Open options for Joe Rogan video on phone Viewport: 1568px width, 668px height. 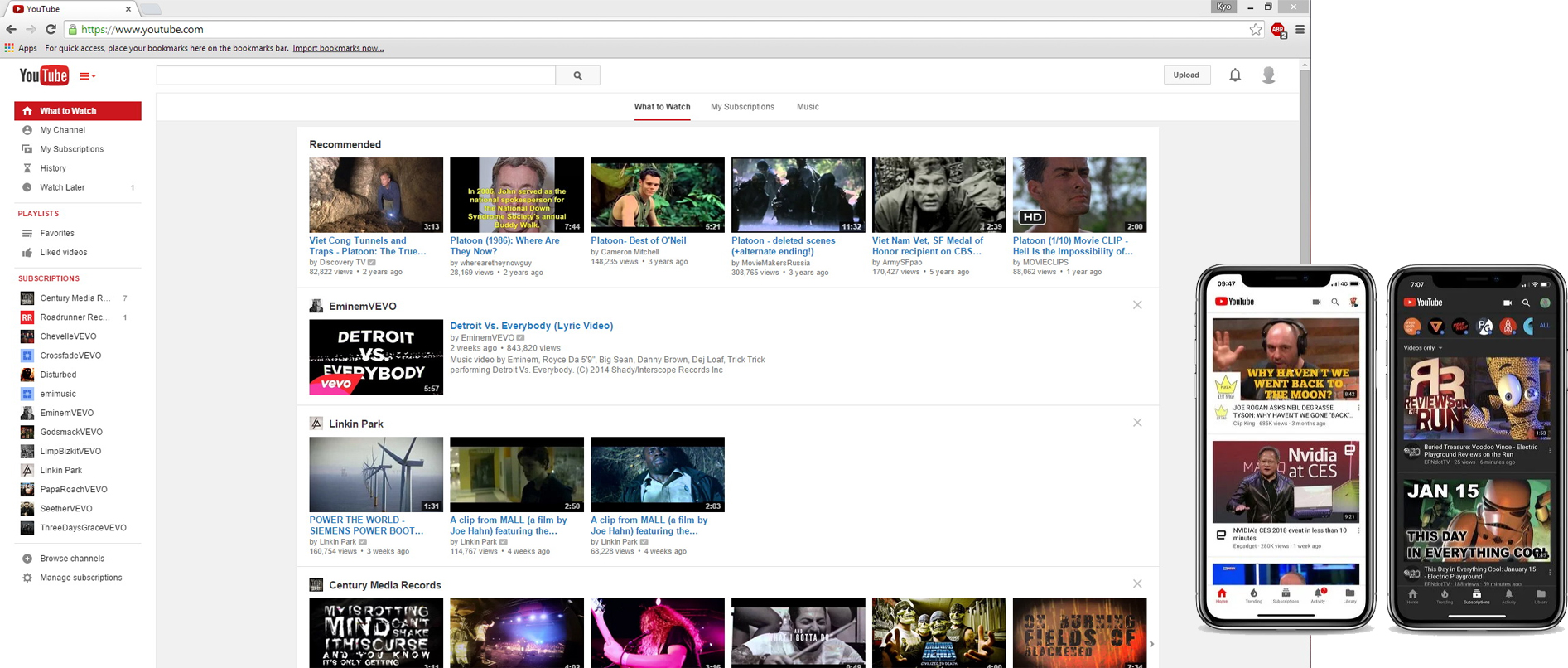(1358, 408)
